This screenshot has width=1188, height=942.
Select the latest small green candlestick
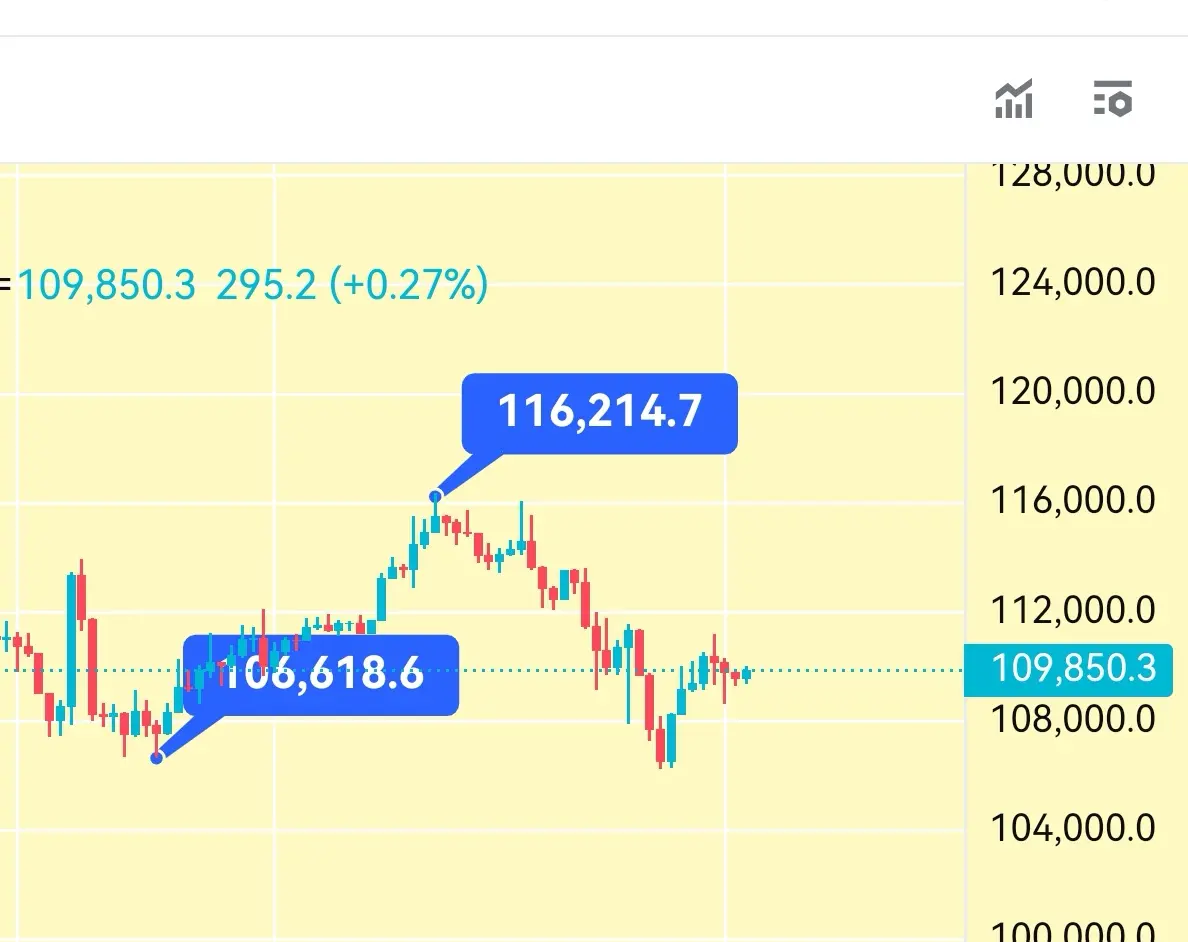pyautogui.click(x=747, y=674)
